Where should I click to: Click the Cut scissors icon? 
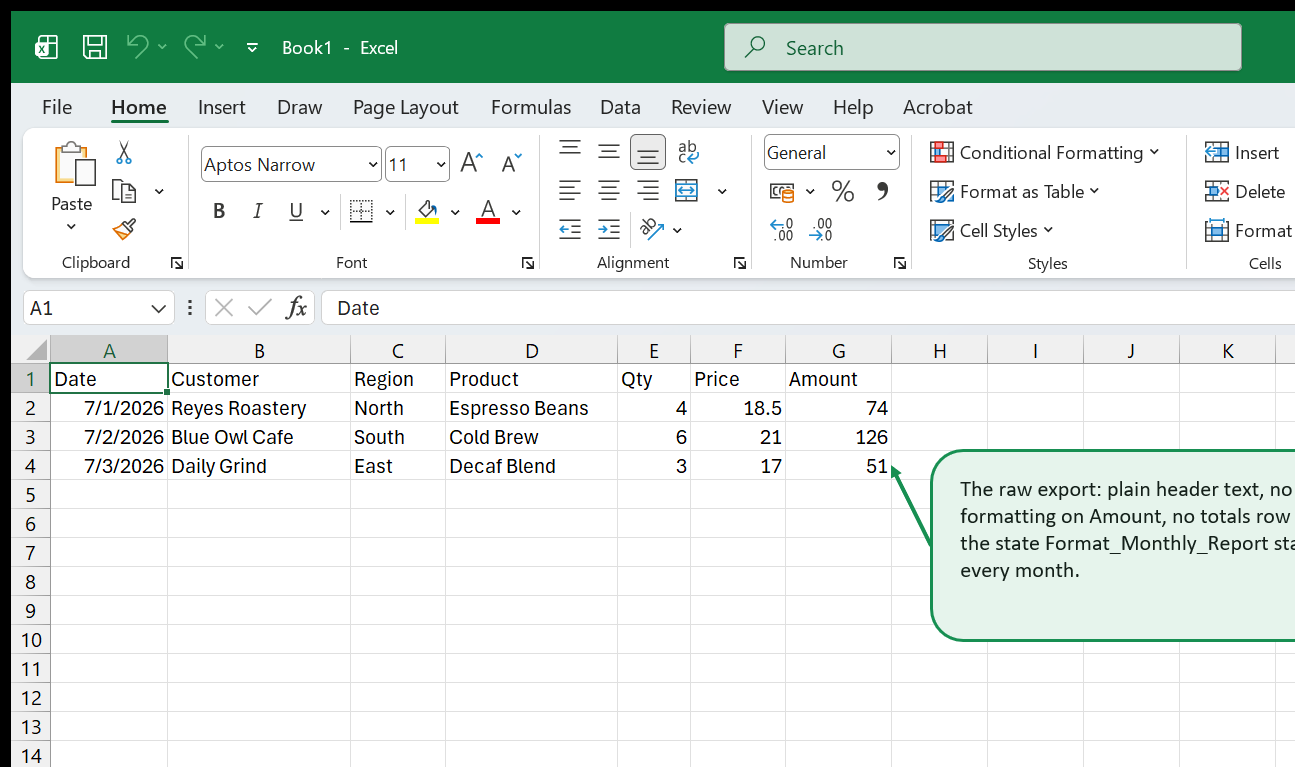[124, 153]
